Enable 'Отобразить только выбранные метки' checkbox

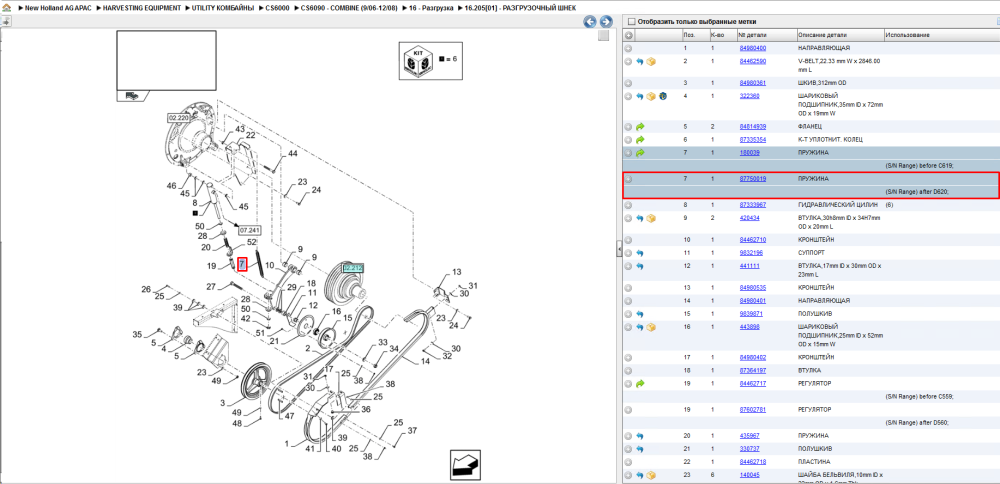point(632,22)
